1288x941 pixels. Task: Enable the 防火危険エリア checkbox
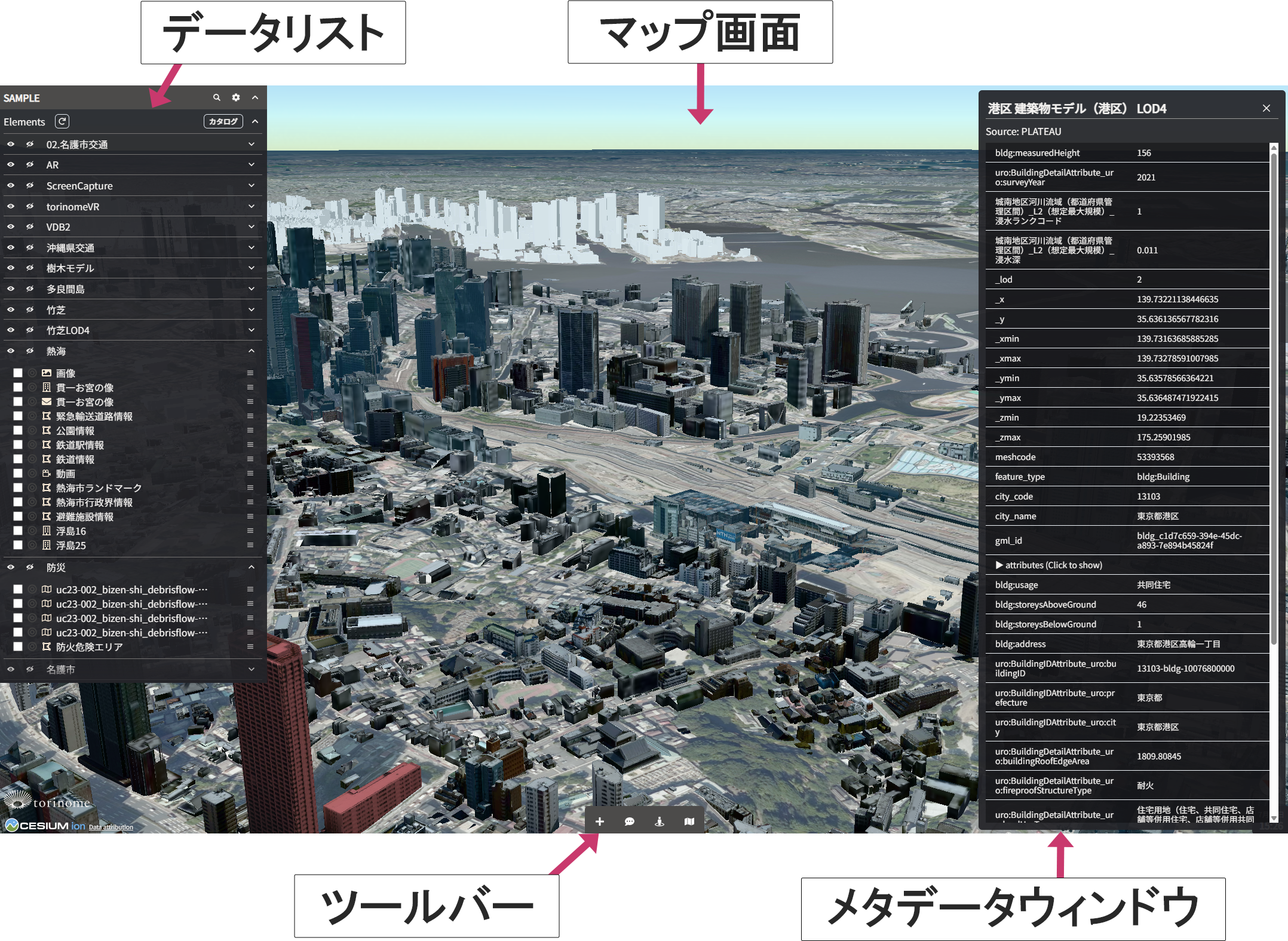click(17, 646)
